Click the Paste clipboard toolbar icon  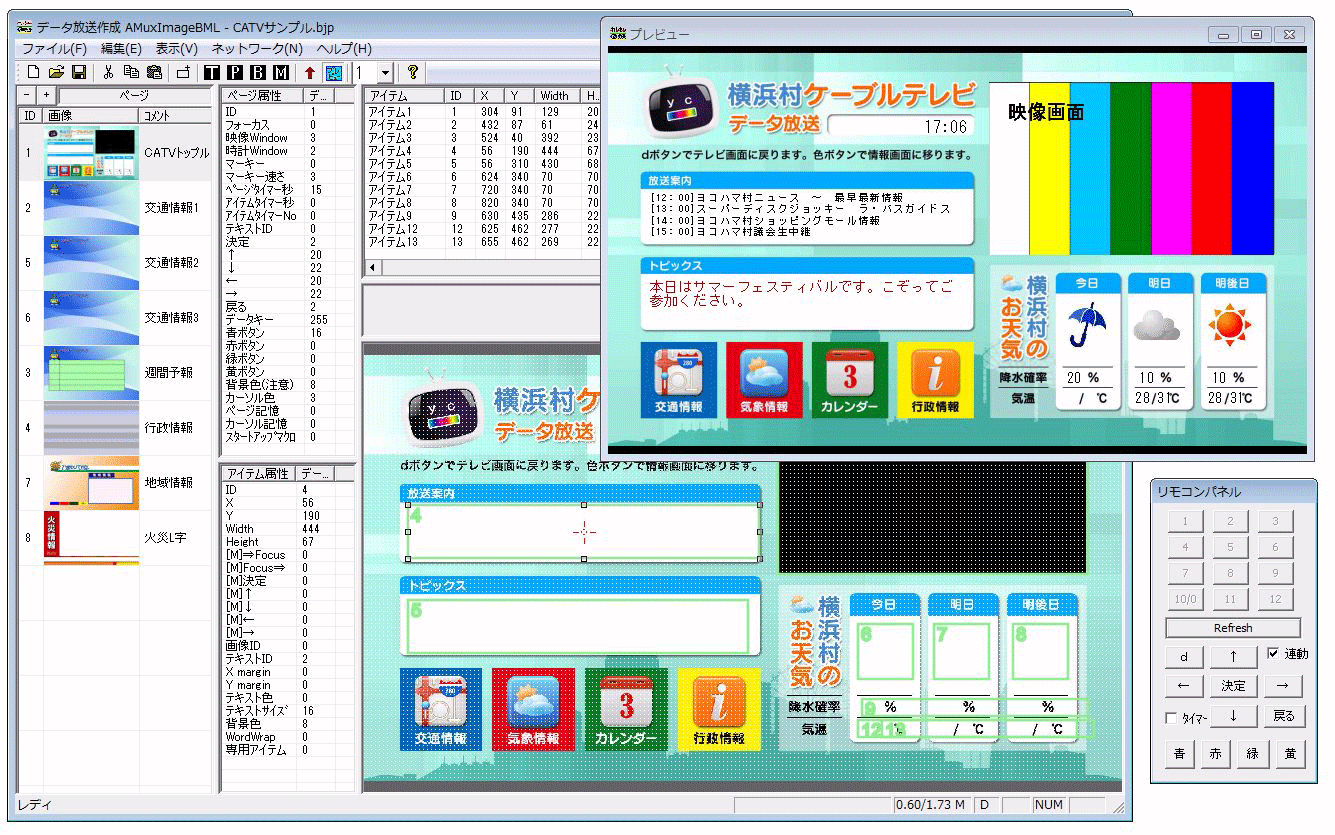coord(154,72)
